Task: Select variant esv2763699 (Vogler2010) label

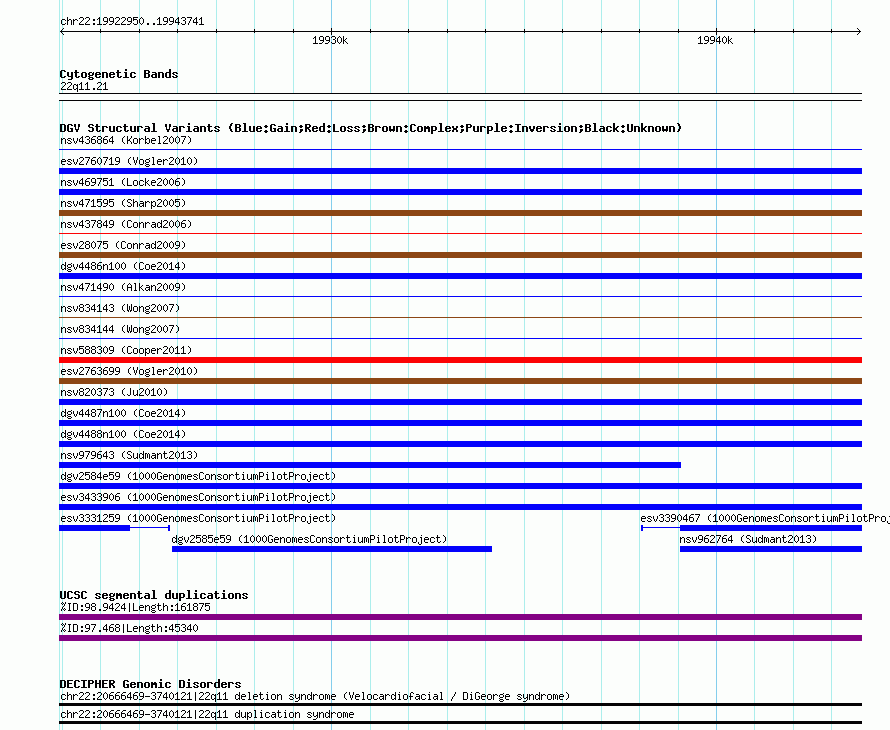Action: (129, 371)
